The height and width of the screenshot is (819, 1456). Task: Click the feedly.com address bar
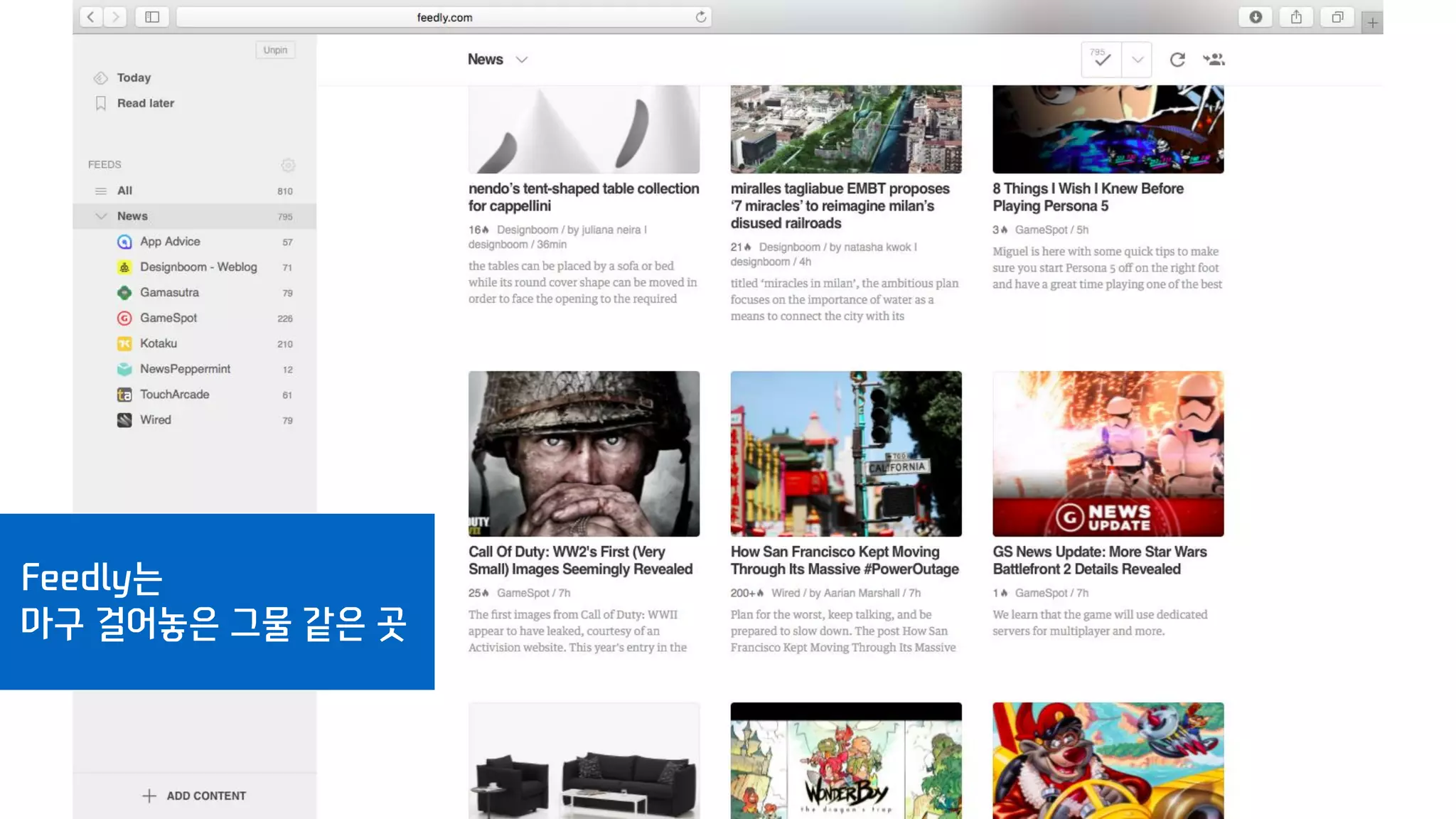coord(444,17)
